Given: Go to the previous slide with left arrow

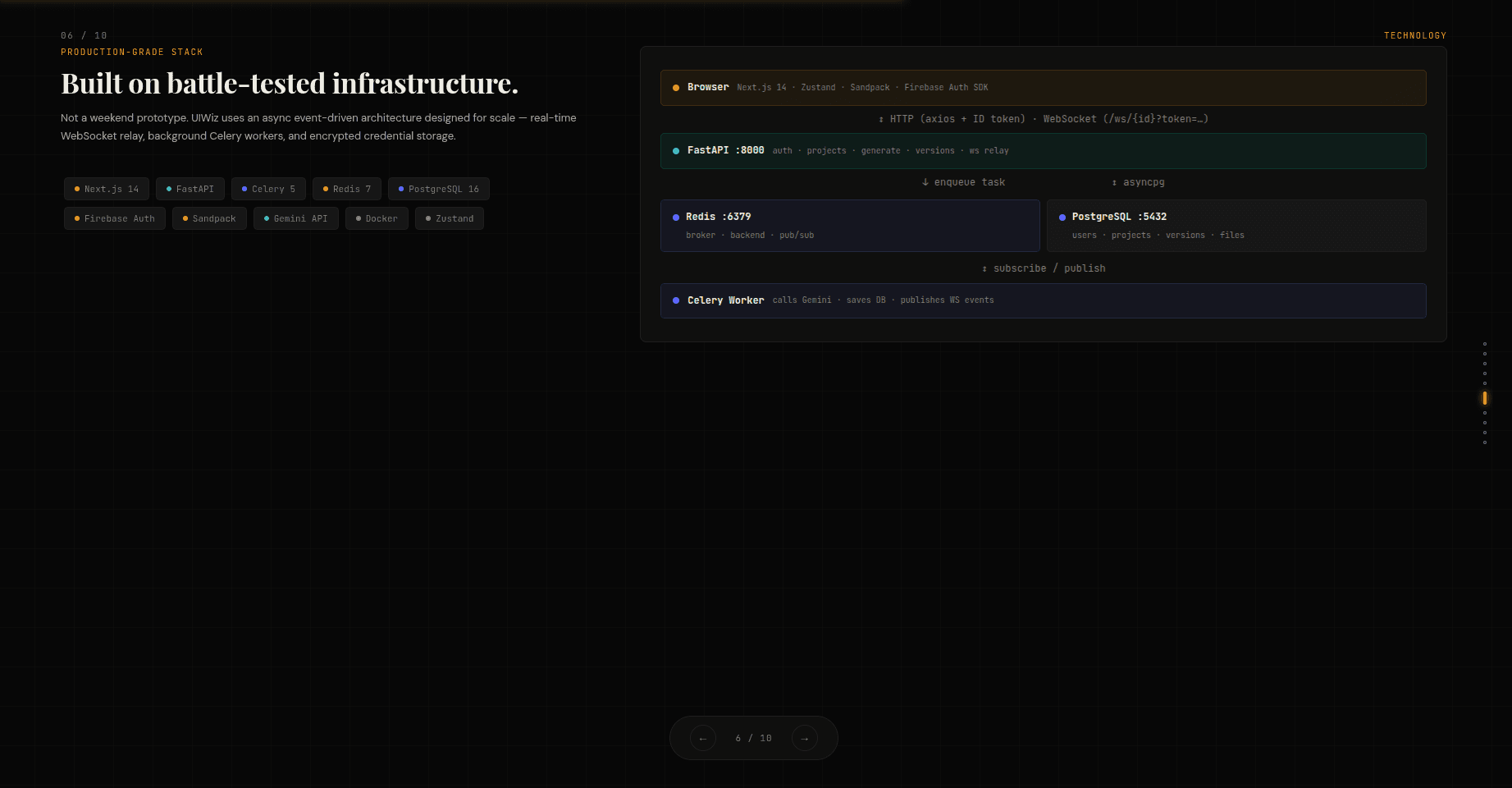Looking at the screenshot, I should (703, 738).
